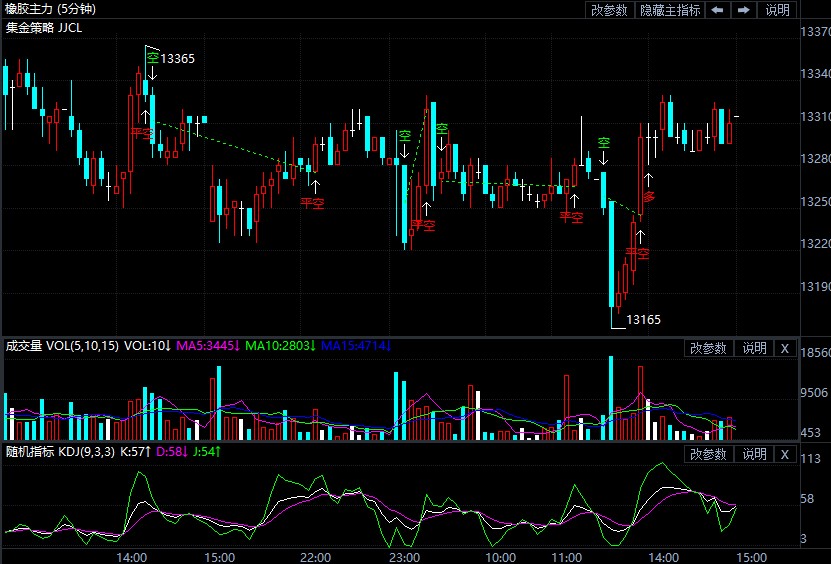Close the KDJ indicator panel
This screenshot has height=564, width=831.
[785, 454]
